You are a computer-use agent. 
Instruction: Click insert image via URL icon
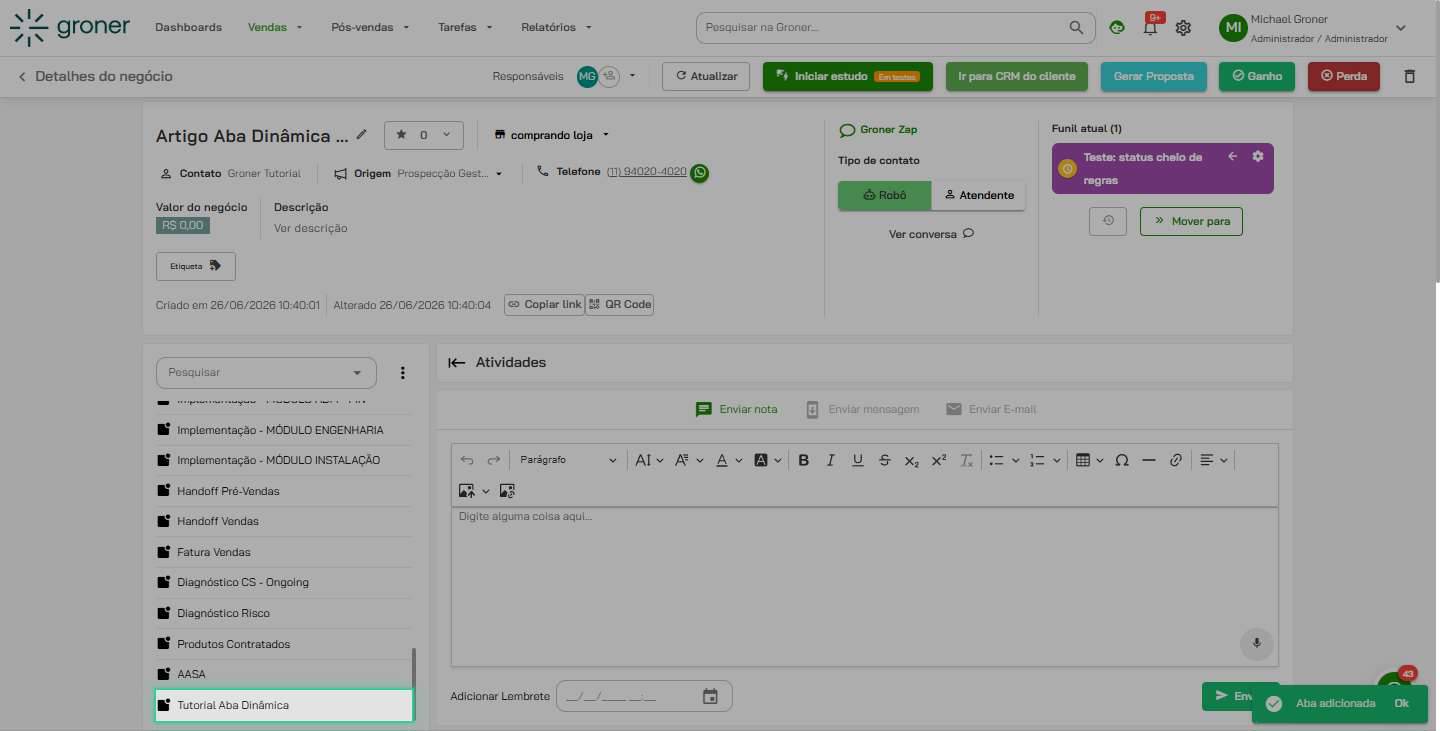507,491
